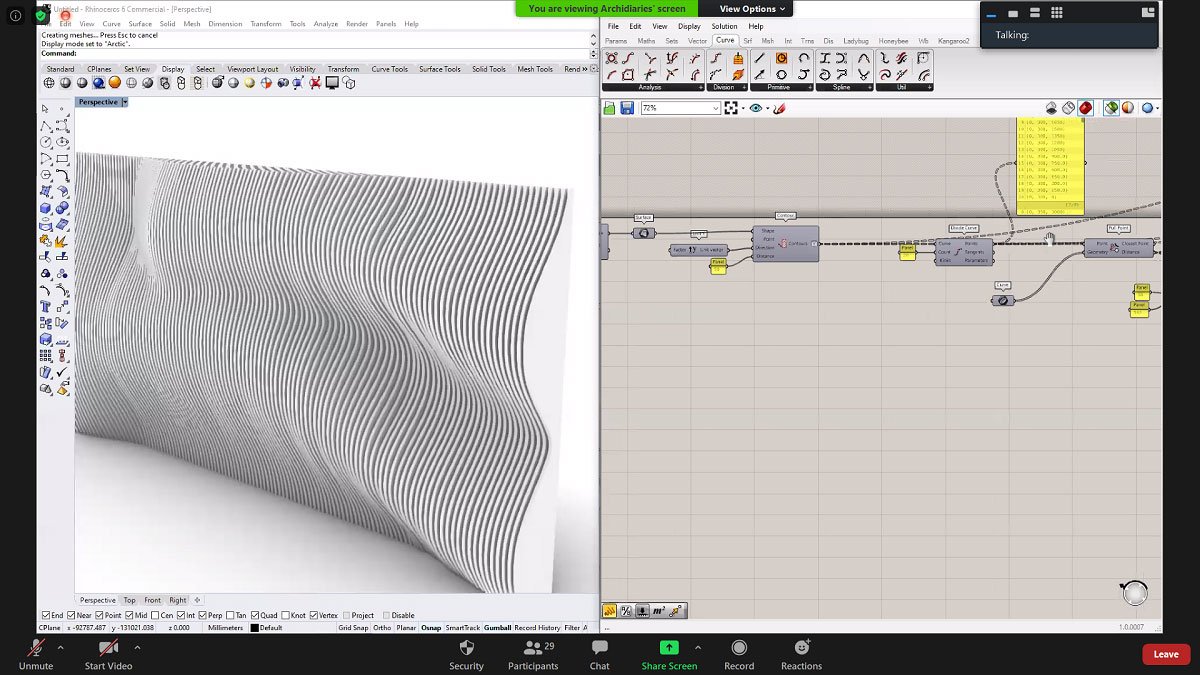Click the m² icon in Grasshopper bottom toolbar
Screen dimensions: 1200x675
pos(659,611)
